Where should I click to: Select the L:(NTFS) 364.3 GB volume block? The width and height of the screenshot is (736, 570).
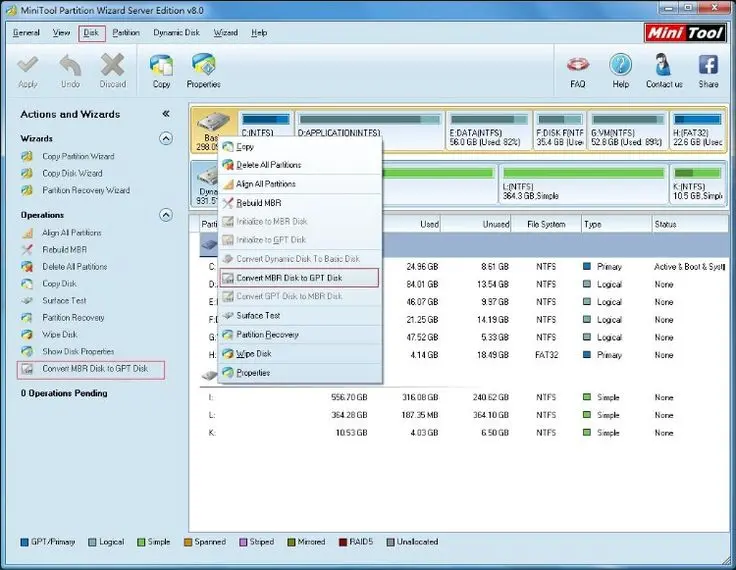(x=583, y=184)
